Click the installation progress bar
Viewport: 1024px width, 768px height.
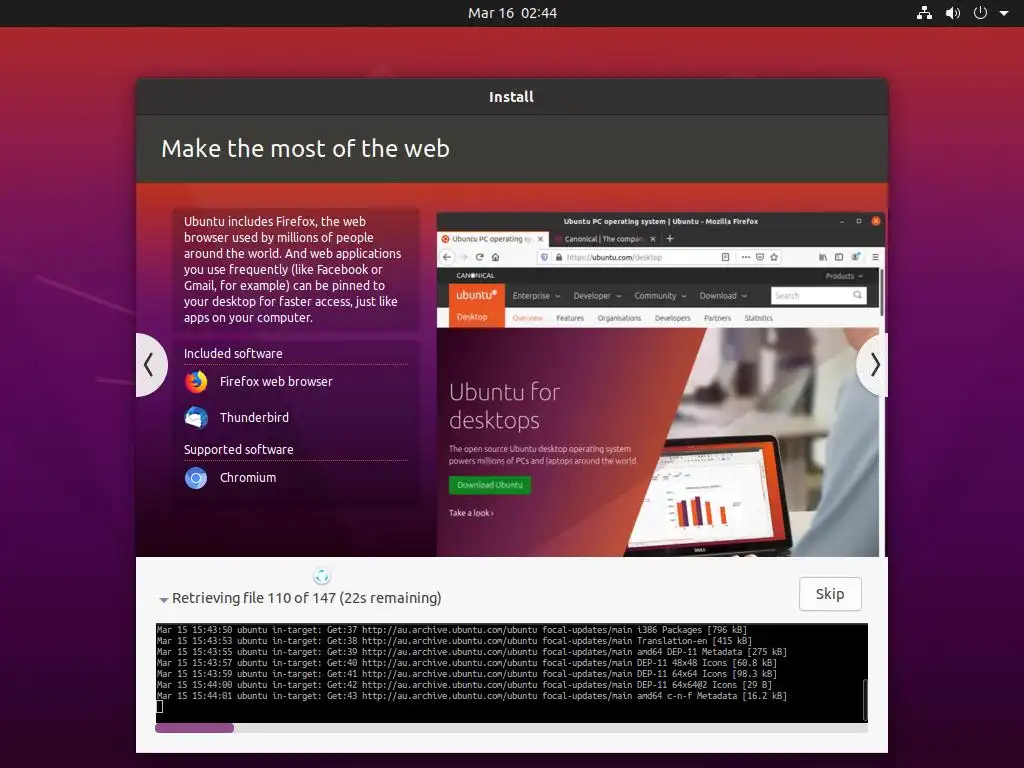point(511,728)
